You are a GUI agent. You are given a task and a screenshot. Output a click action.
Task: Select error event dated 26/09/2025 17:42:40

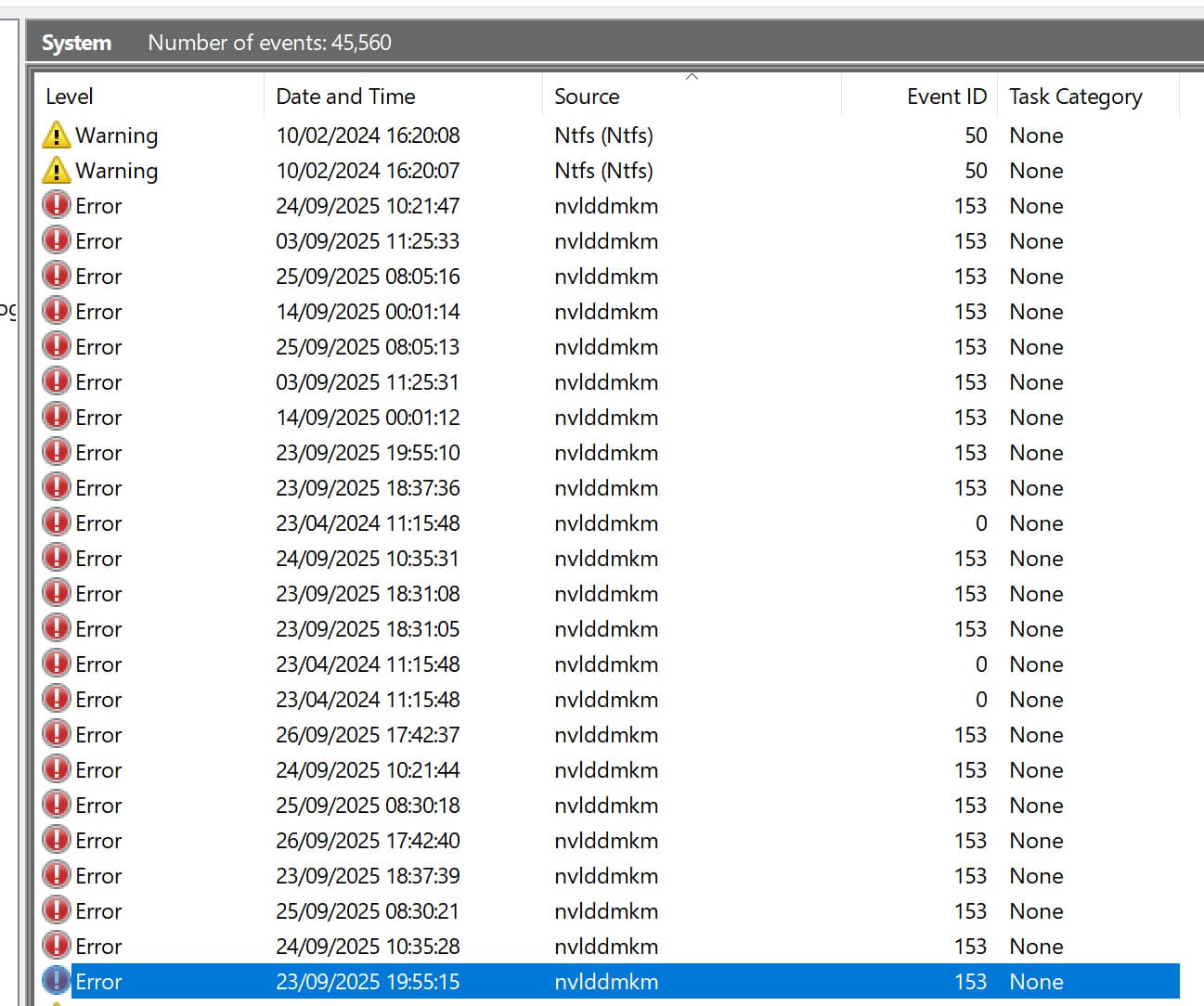tap(368, 841)
